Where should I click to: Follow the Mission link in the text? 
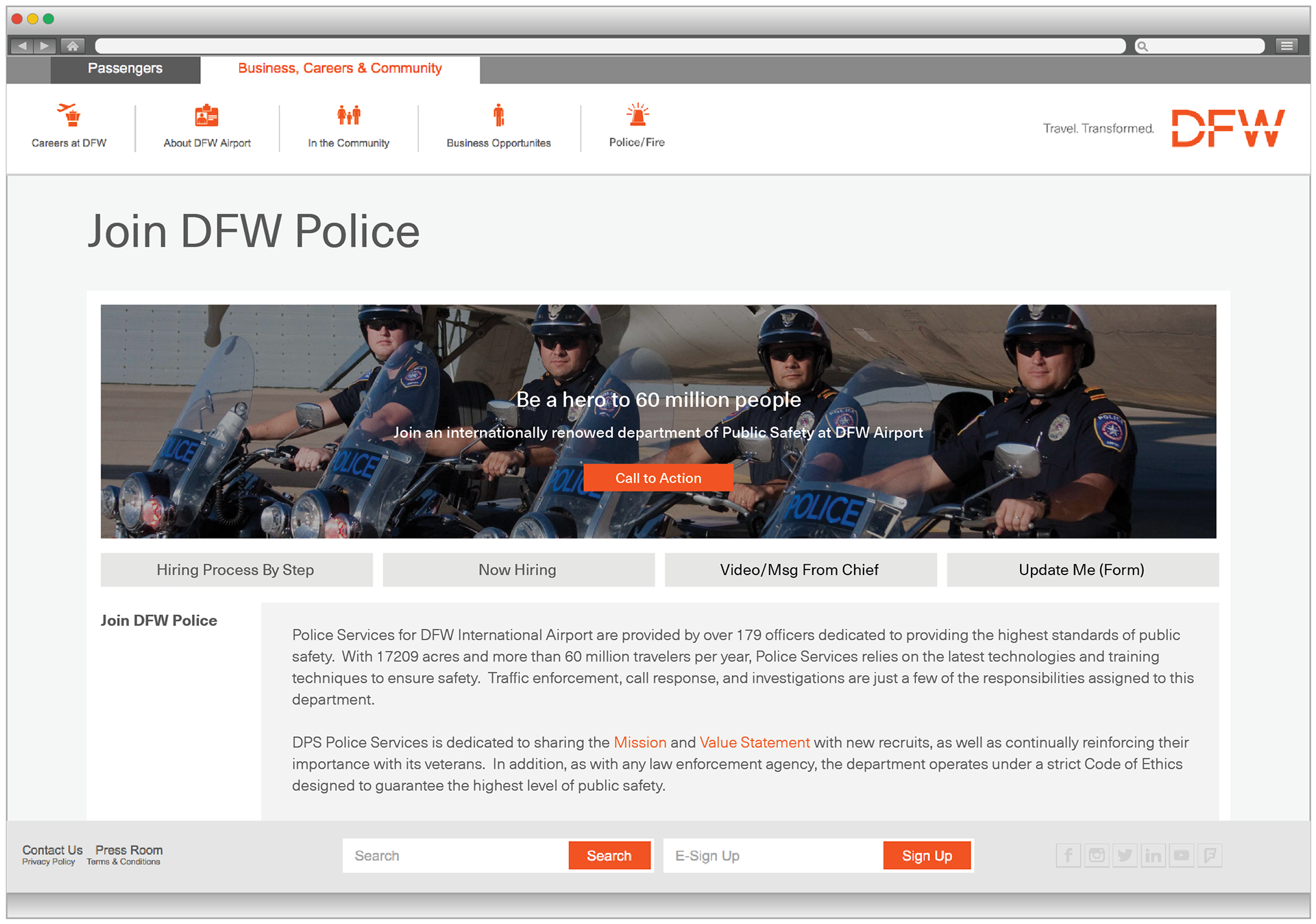coord(639,742)
